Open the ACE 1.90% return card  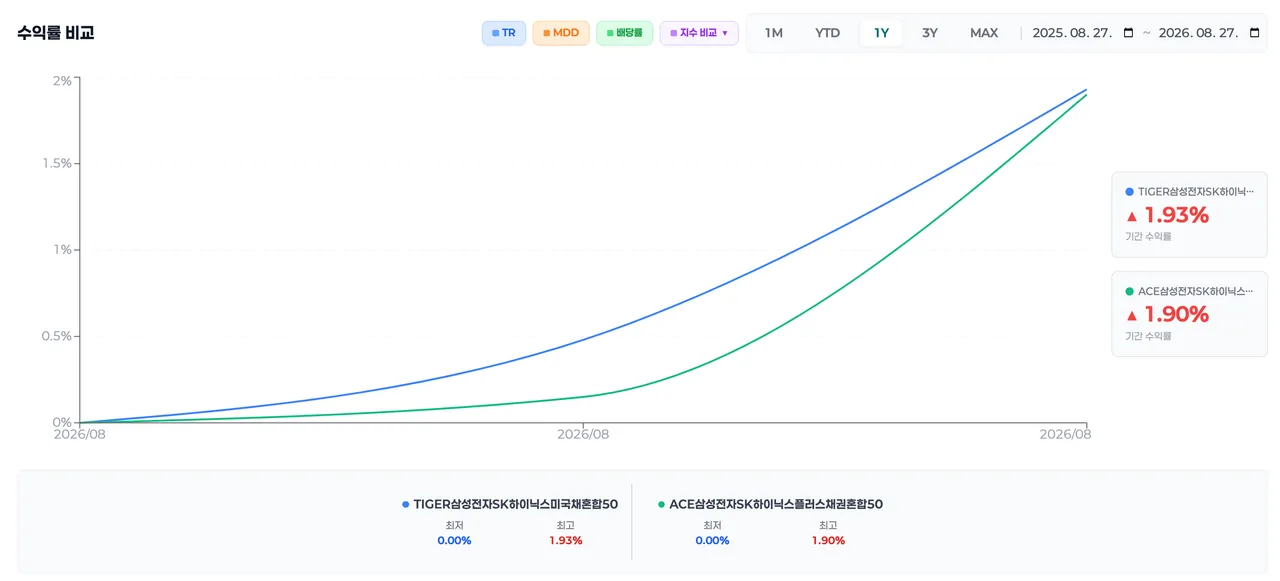1189,314
